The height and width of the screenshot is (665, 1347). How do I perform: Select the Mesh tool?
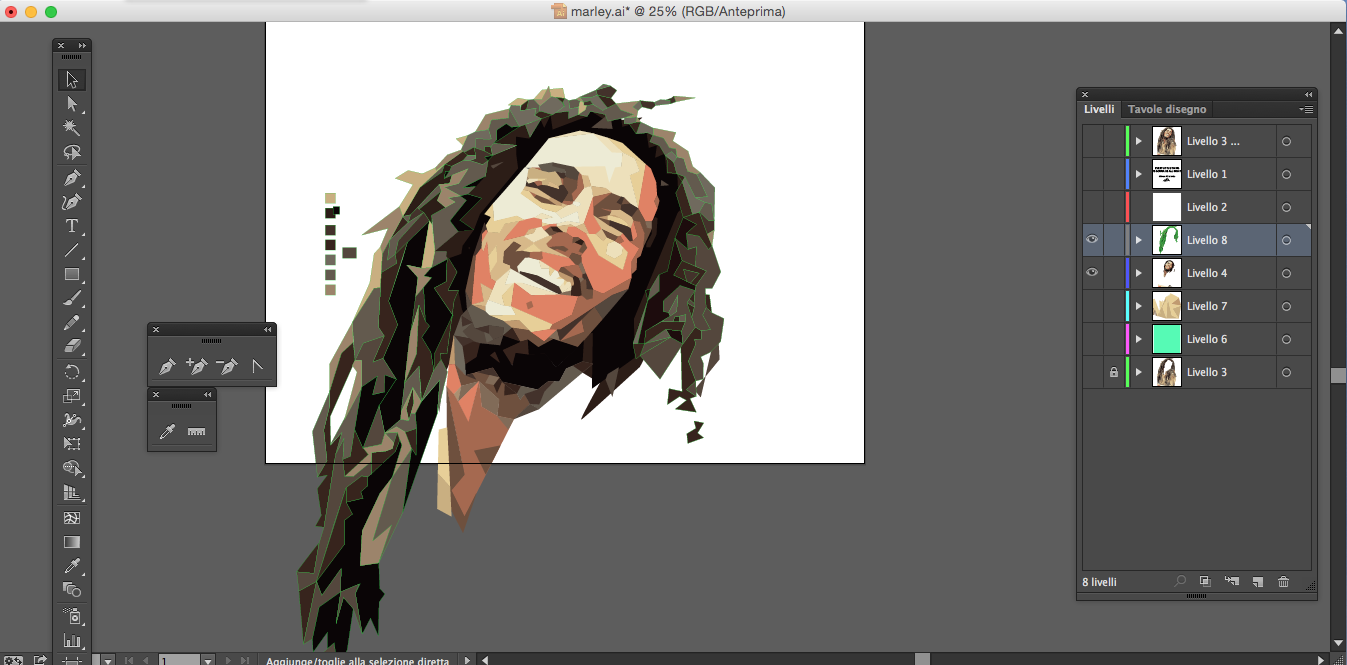[x=72, y=518]
